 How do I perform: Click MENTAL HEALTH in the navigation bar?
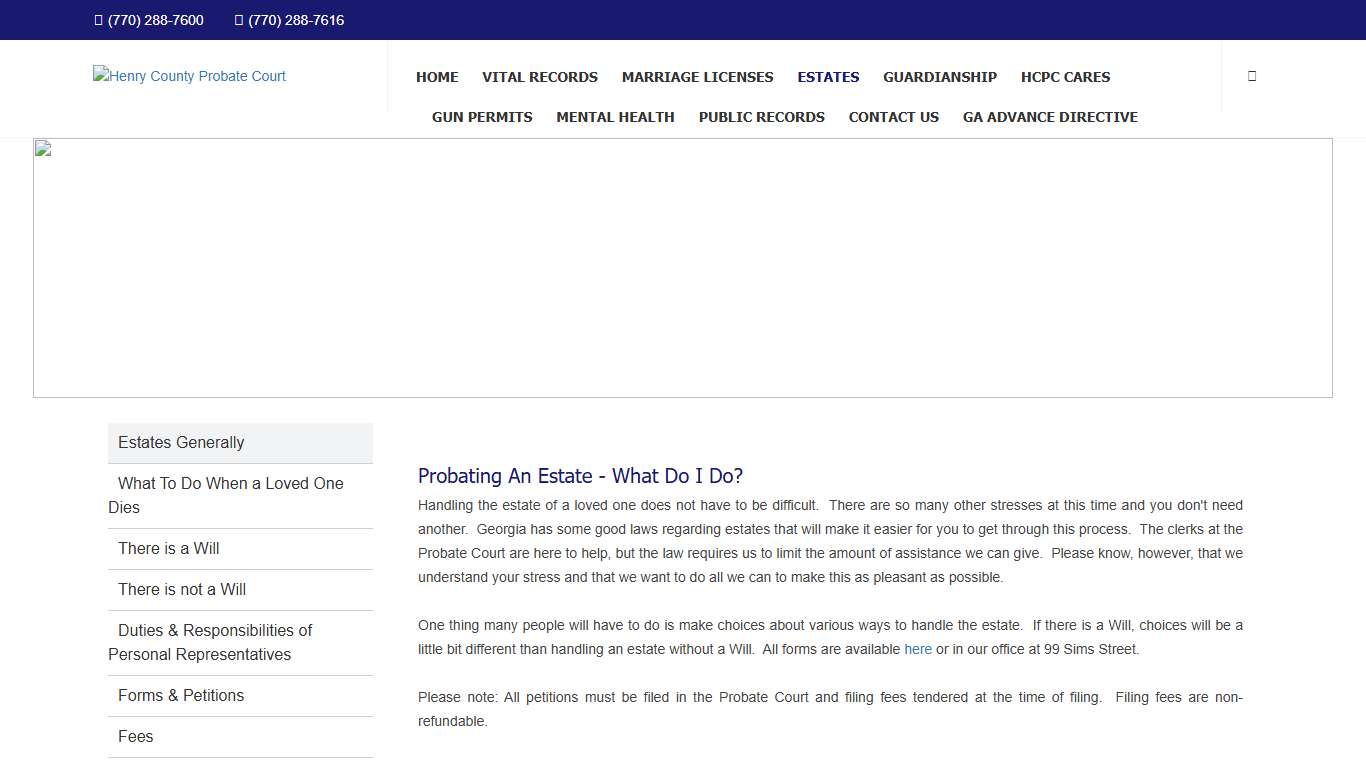click(615, 117)
